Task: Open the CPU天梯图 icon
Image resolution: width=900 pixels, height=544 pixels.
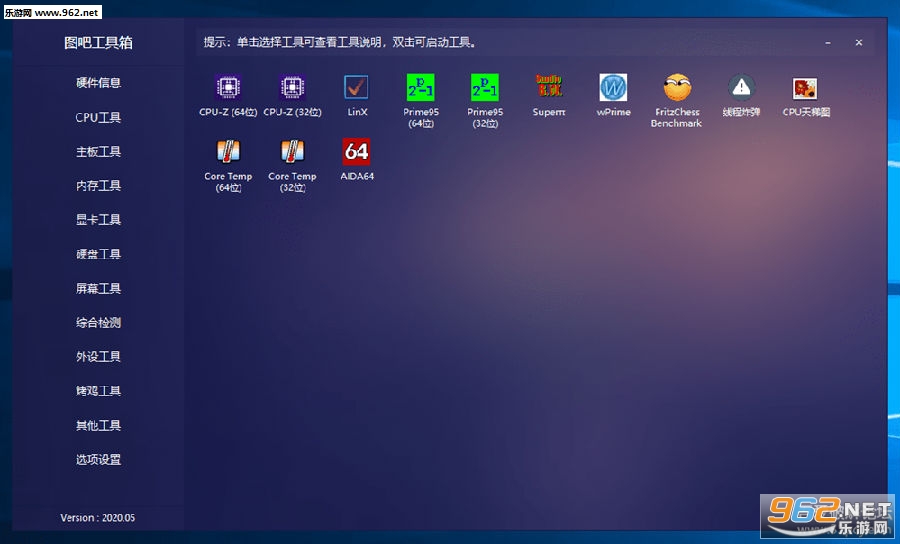Action: coord(805,88)
